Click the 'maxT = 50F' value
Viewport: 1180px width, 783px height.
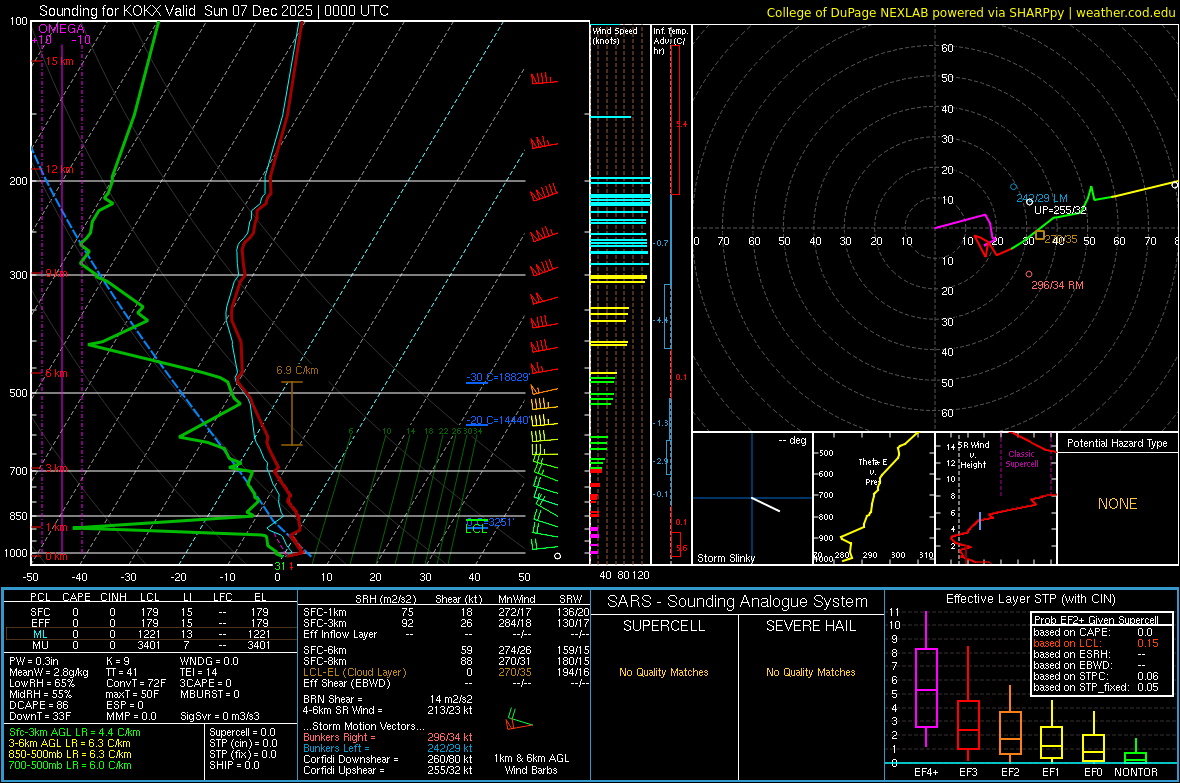132,694
